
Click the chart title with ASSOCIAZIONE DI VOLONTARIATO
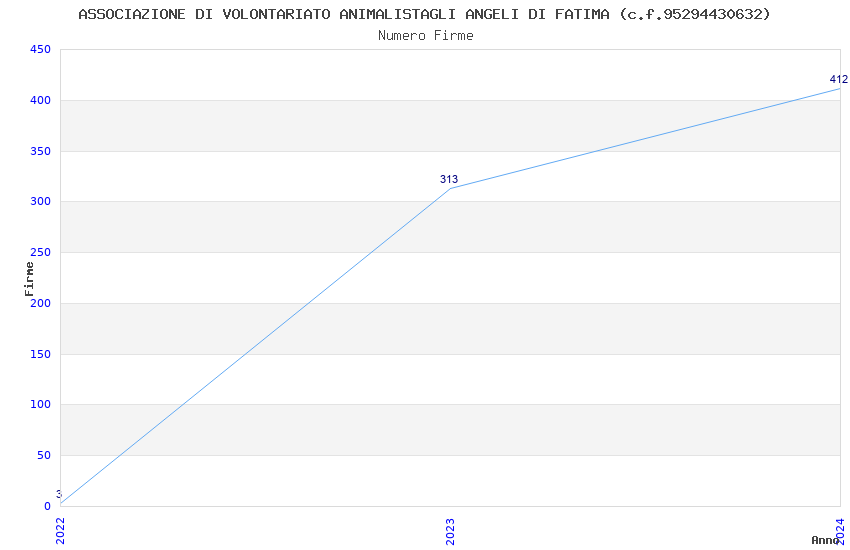(424, 14)
